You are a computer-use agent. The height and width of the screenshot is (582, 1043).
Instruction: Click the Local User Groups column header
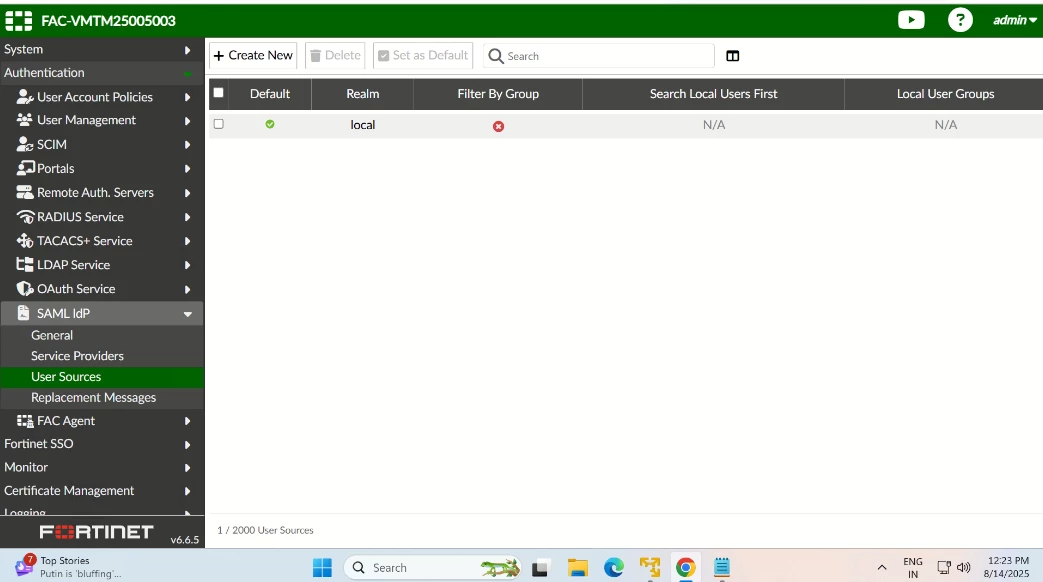pos(945,94)
